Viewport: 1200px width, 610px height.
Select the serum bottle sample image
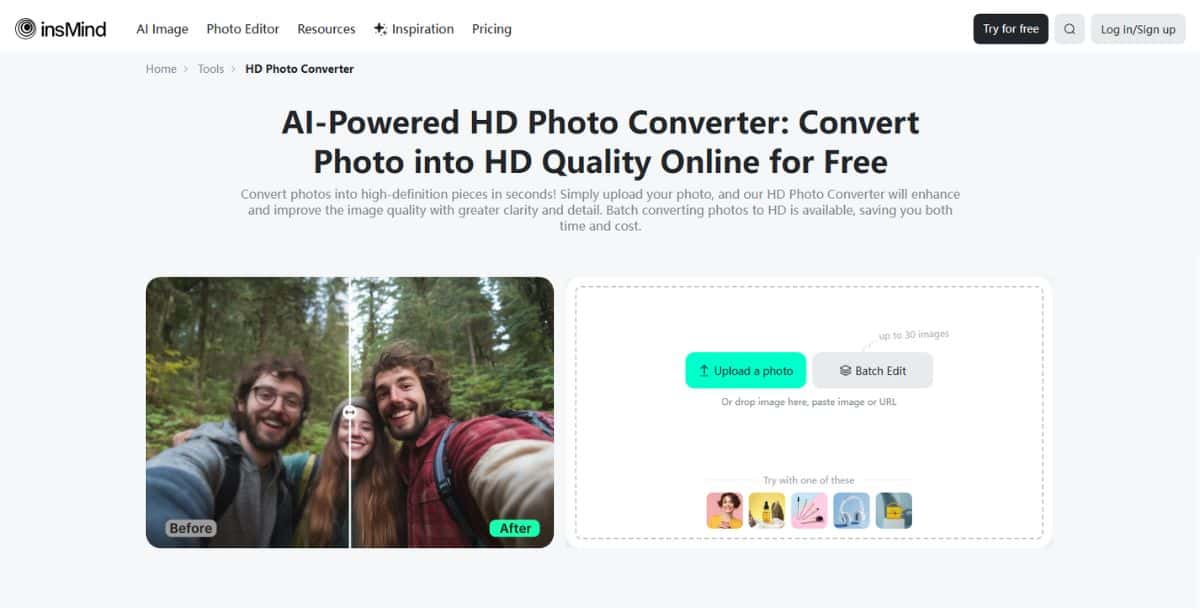point(767,510)
